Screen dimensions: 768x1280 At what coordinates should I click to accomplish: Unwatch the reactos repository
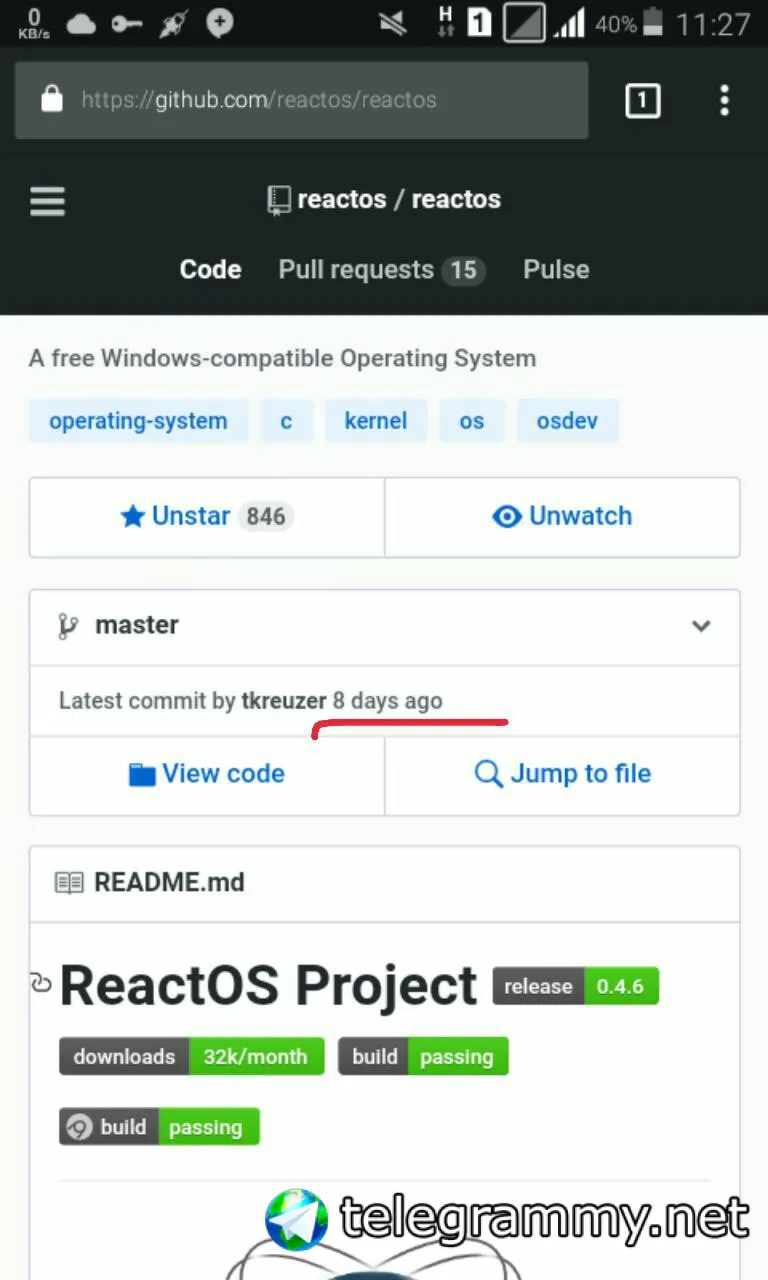click(x=562, y=517)
